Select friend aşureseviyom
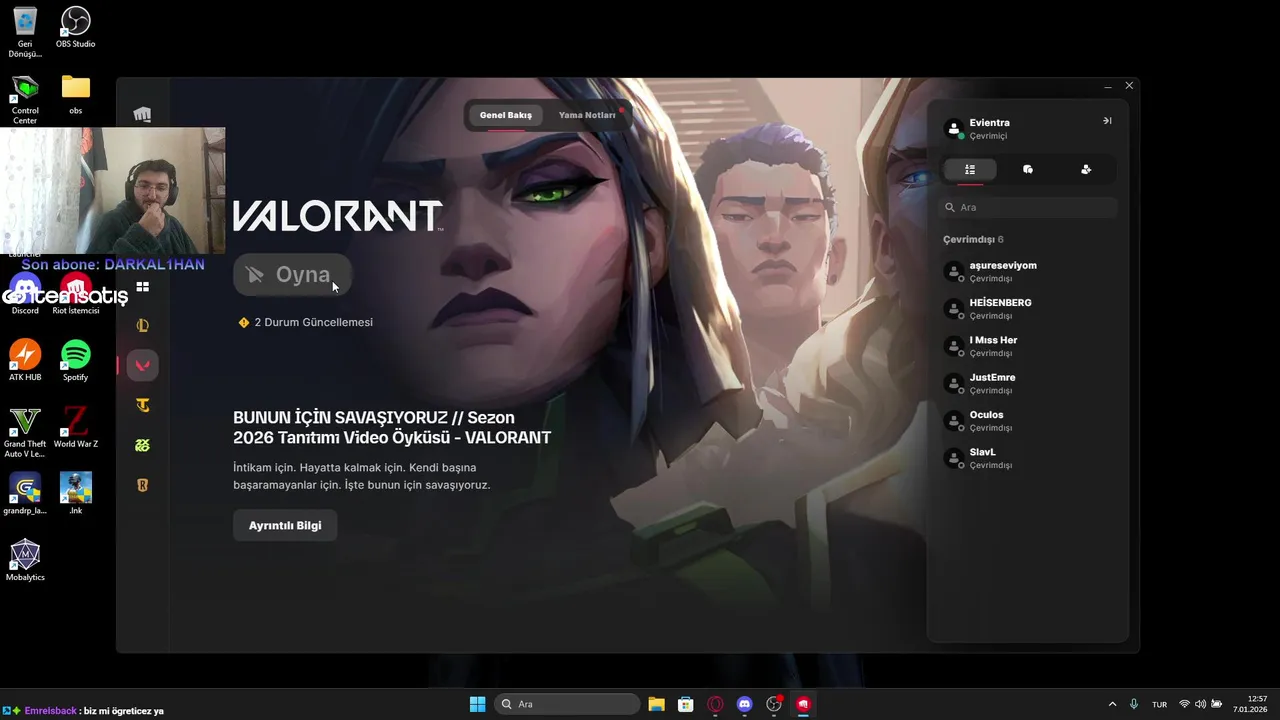The width and height of the screenshot is (1280, 720). [1027, 271]
